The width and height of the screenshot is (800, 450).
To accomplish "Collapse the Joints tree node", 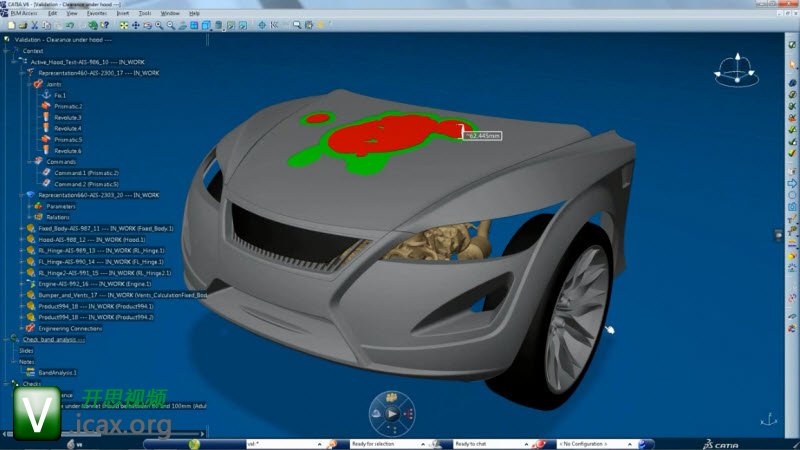I will [30, 84].
